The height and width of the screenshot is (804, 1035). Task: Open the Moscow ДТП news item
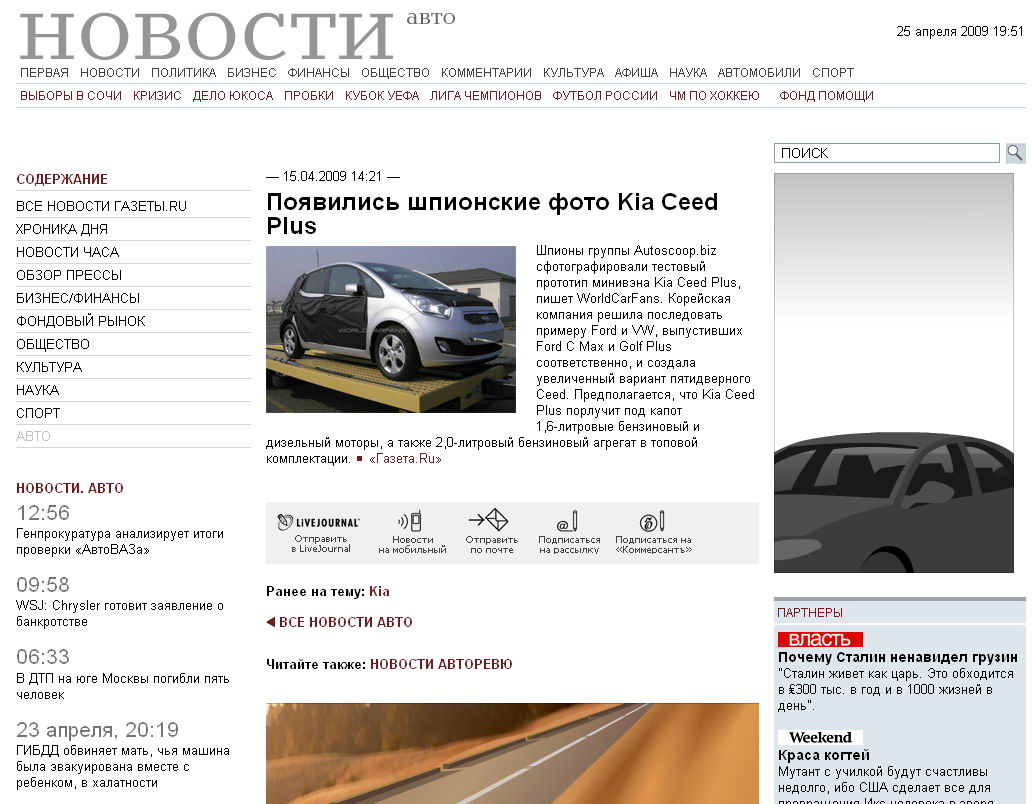pos(123,687)
